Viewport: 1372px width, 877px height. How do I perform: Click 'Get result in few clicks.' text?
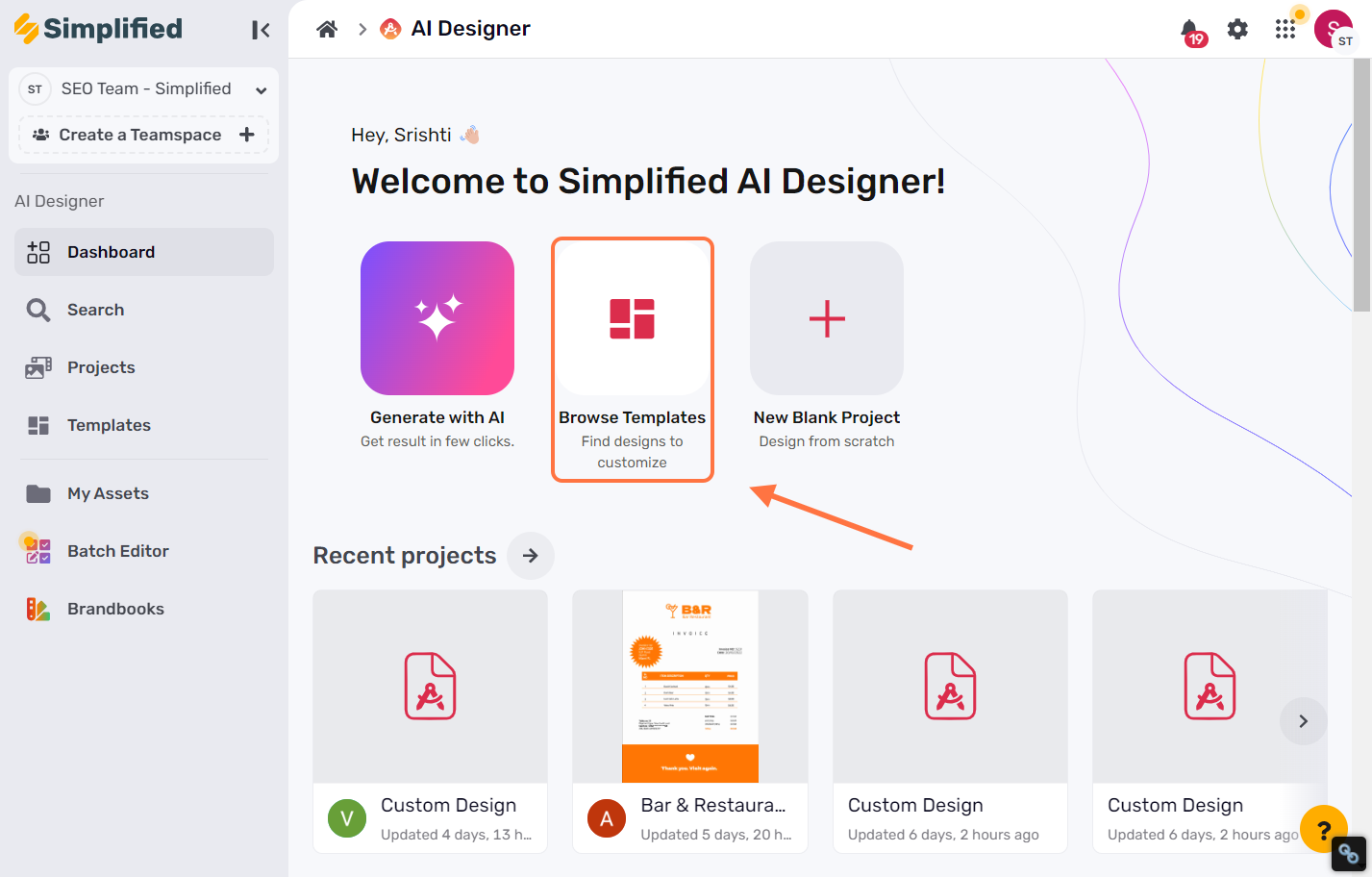[x=437, y=441]
